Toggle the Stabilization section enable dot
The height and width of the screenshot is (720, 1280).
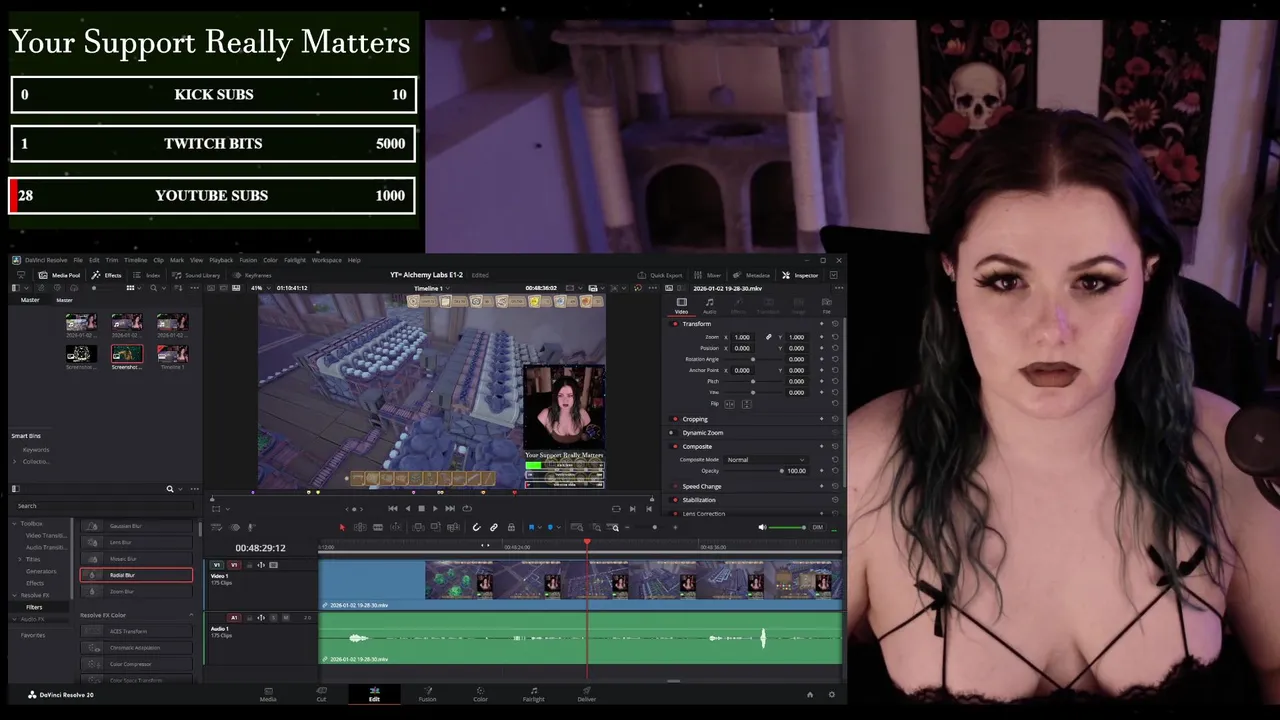click(x=675, y=500)
